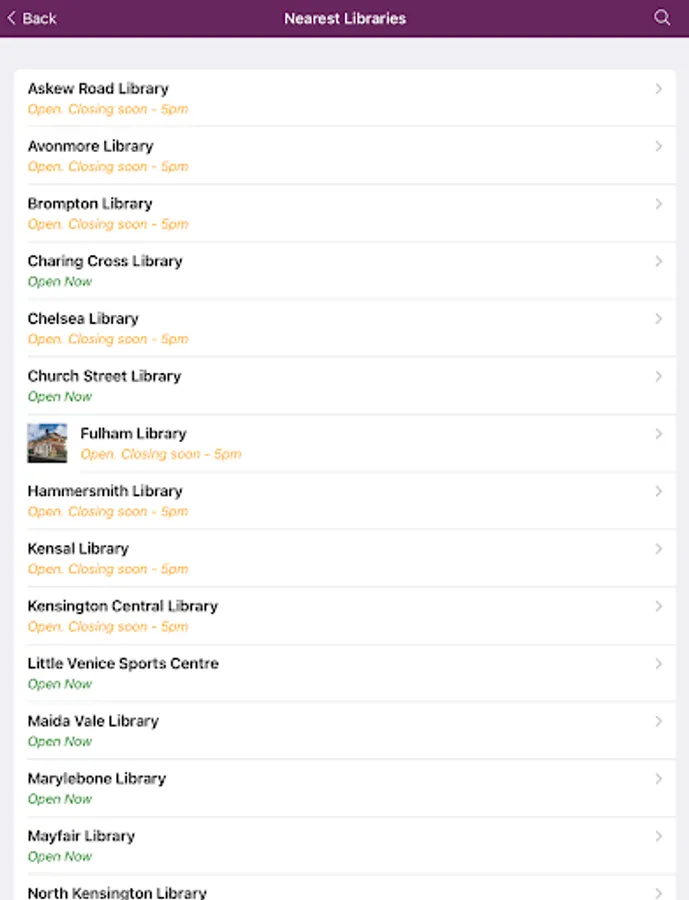Click Mayfair Library disclosure arrow
The image size is (689, 900).
tap(658, 836)
